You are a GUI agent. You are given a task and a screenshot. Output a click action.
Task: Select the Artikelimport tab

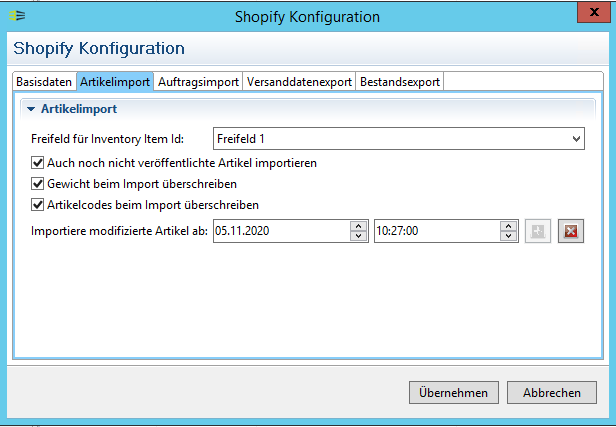point(115,82)
